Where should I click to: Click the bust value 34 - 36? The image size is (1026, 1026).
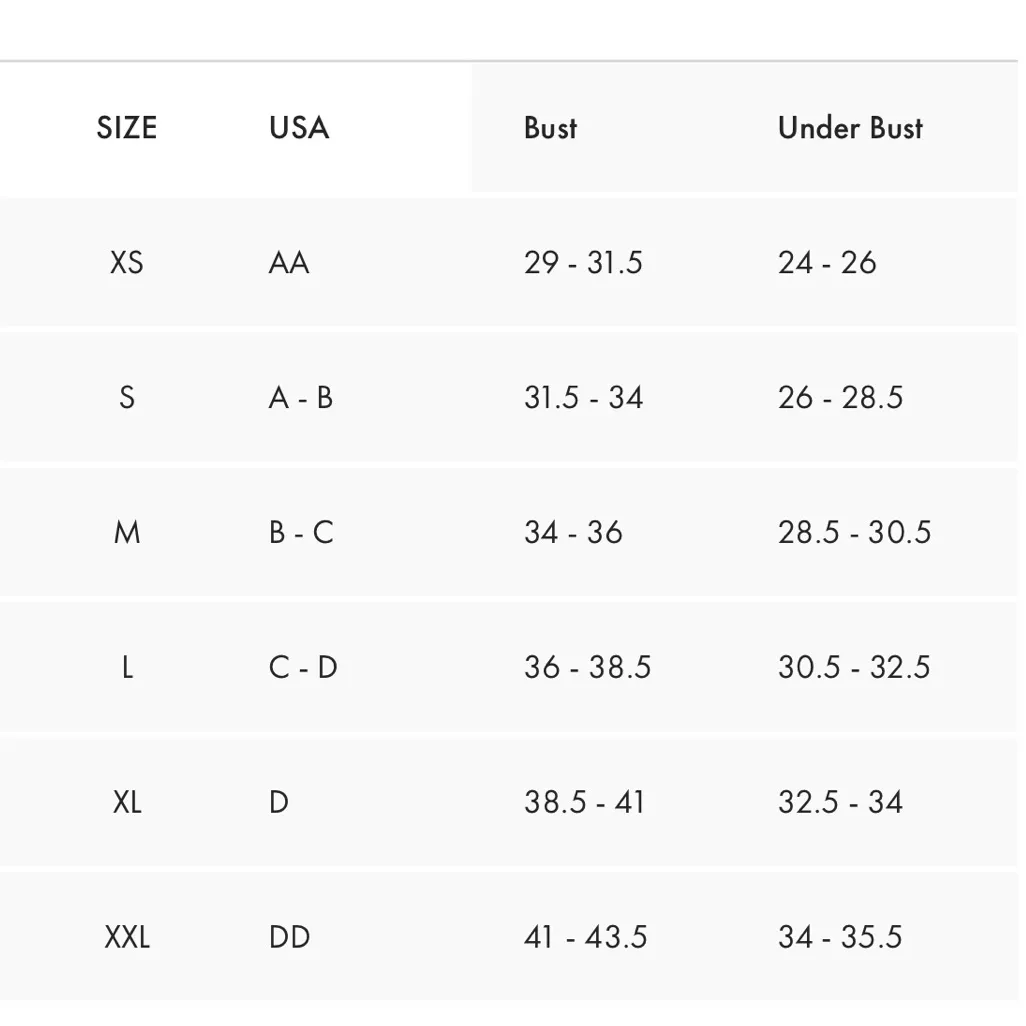tap(573, 532)
